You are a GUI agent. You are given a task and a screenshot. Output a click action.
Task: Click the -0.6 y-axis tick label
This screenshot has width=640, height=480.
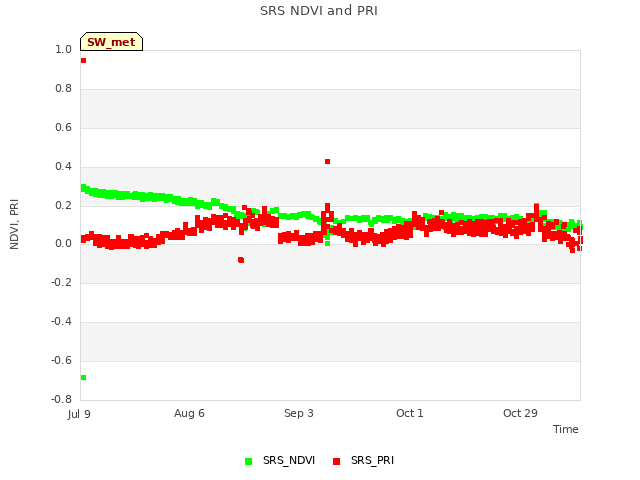[x=61, y=360]
